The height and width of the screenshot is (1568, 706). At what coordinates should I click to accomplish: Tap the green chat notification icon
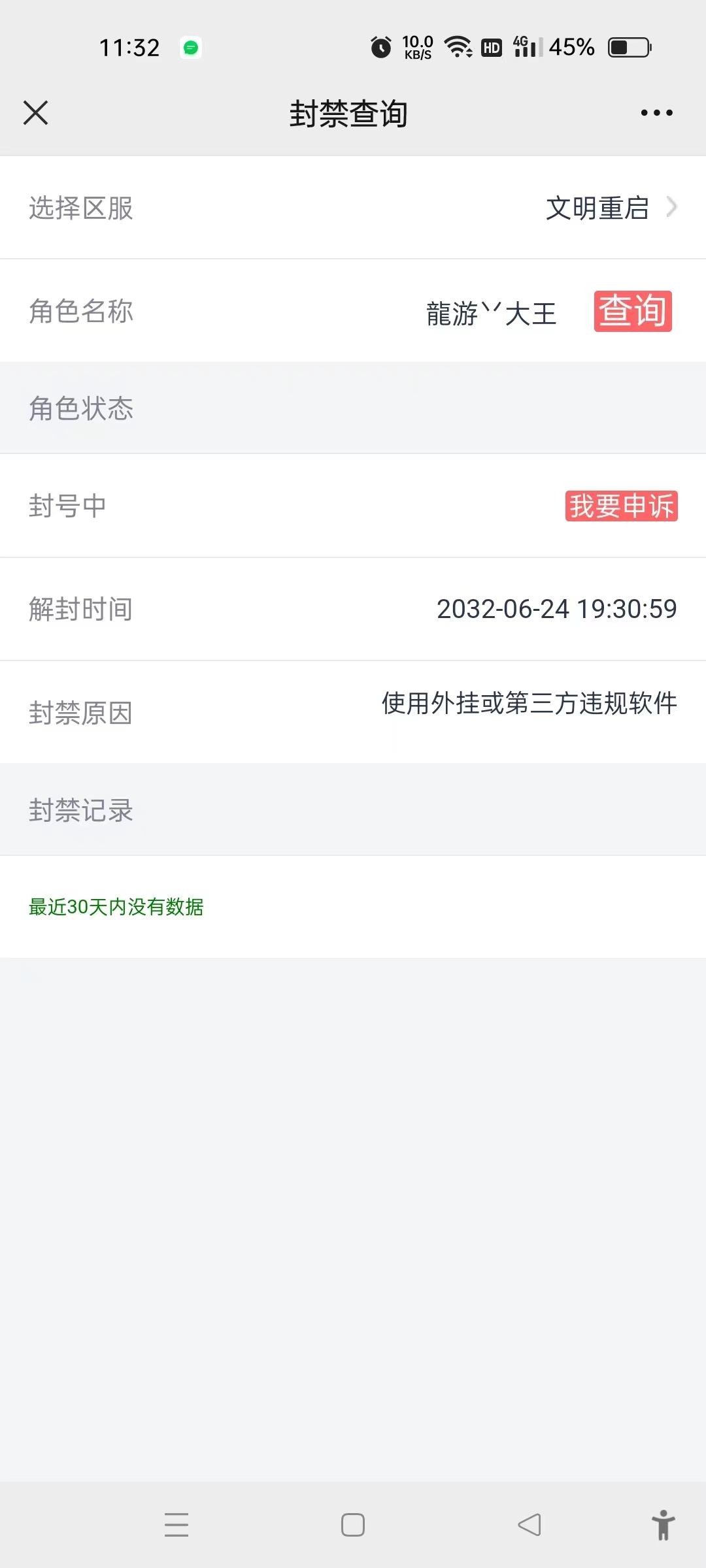pyautogui.click(x=191, y=48)
